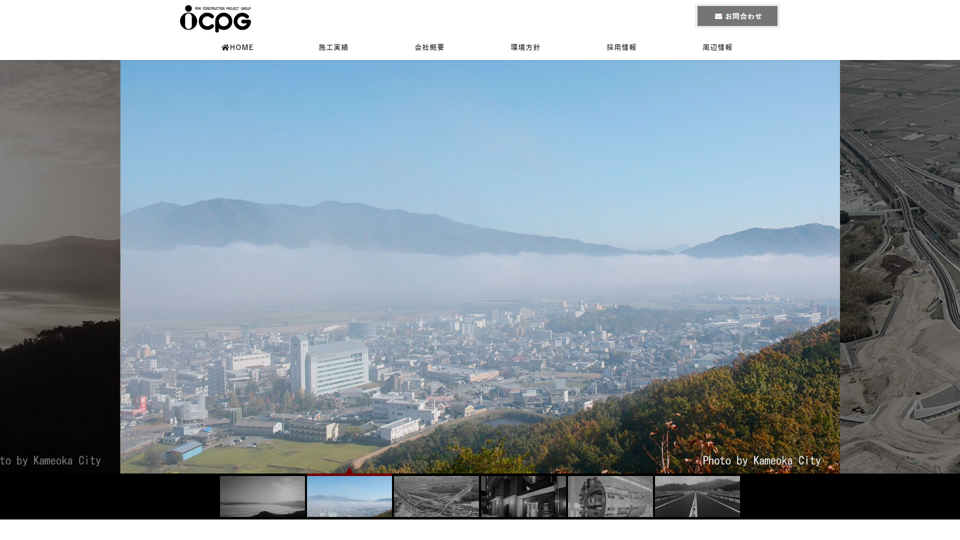Show the aerial highway interchange thumbnail
This screenshot has height=540, width=960.
pyautogui.click(x=436, y=496)
